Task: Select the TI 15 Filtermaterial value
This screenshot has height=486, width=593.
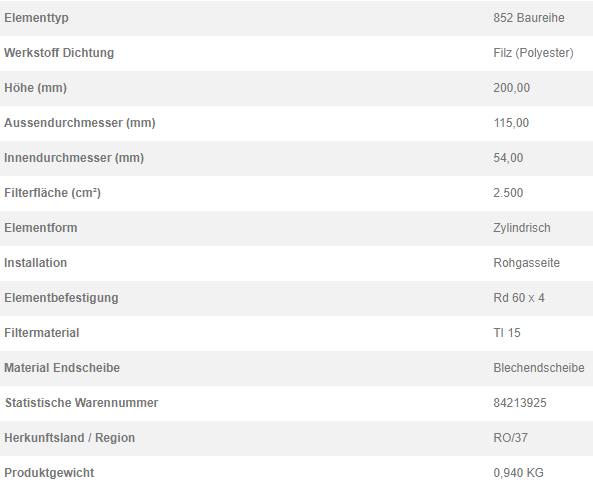Action: (x=507, y=333)
